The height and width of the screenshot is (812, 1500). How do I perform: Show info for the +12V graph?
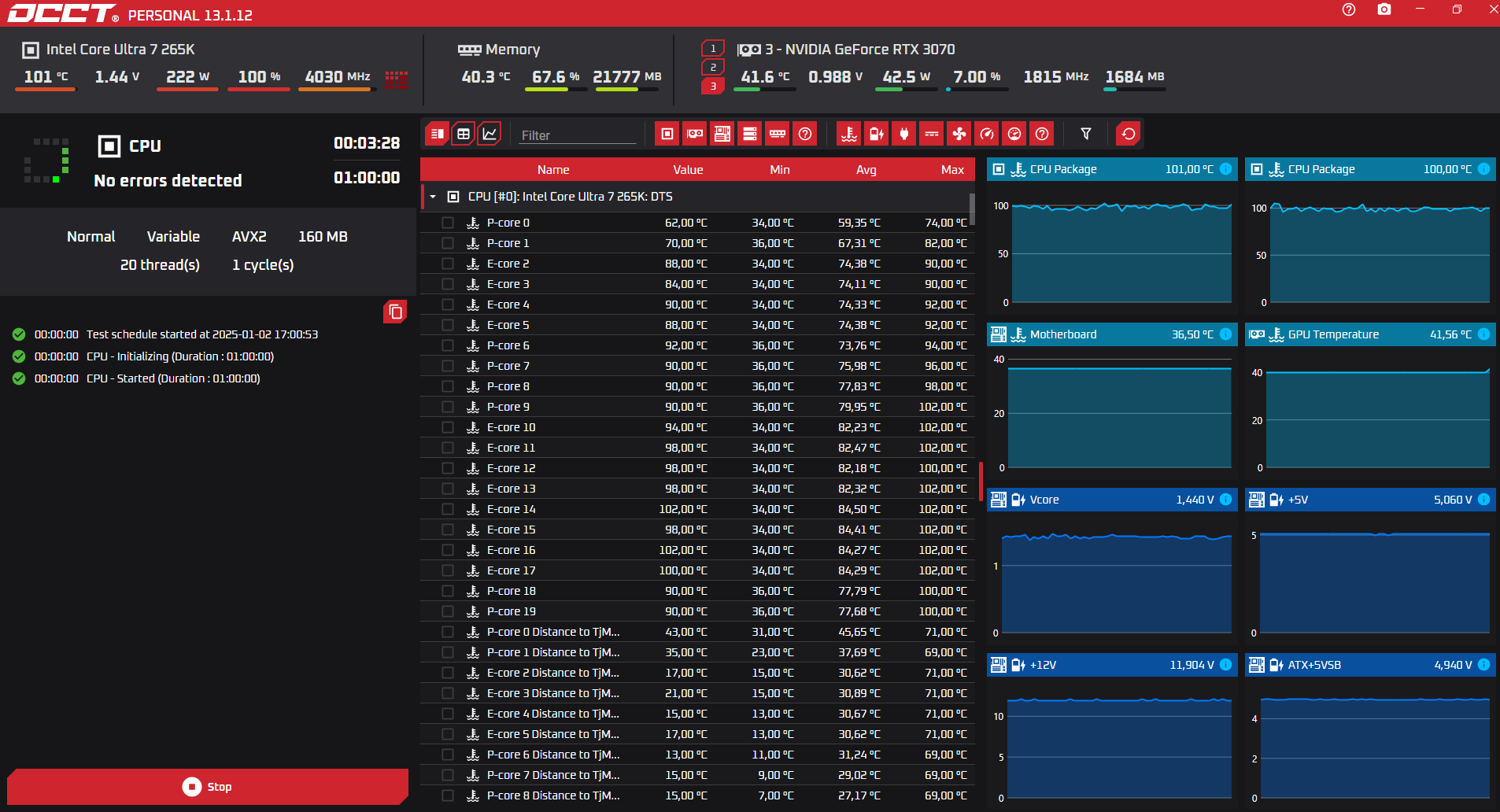[x=1225, y=665]
